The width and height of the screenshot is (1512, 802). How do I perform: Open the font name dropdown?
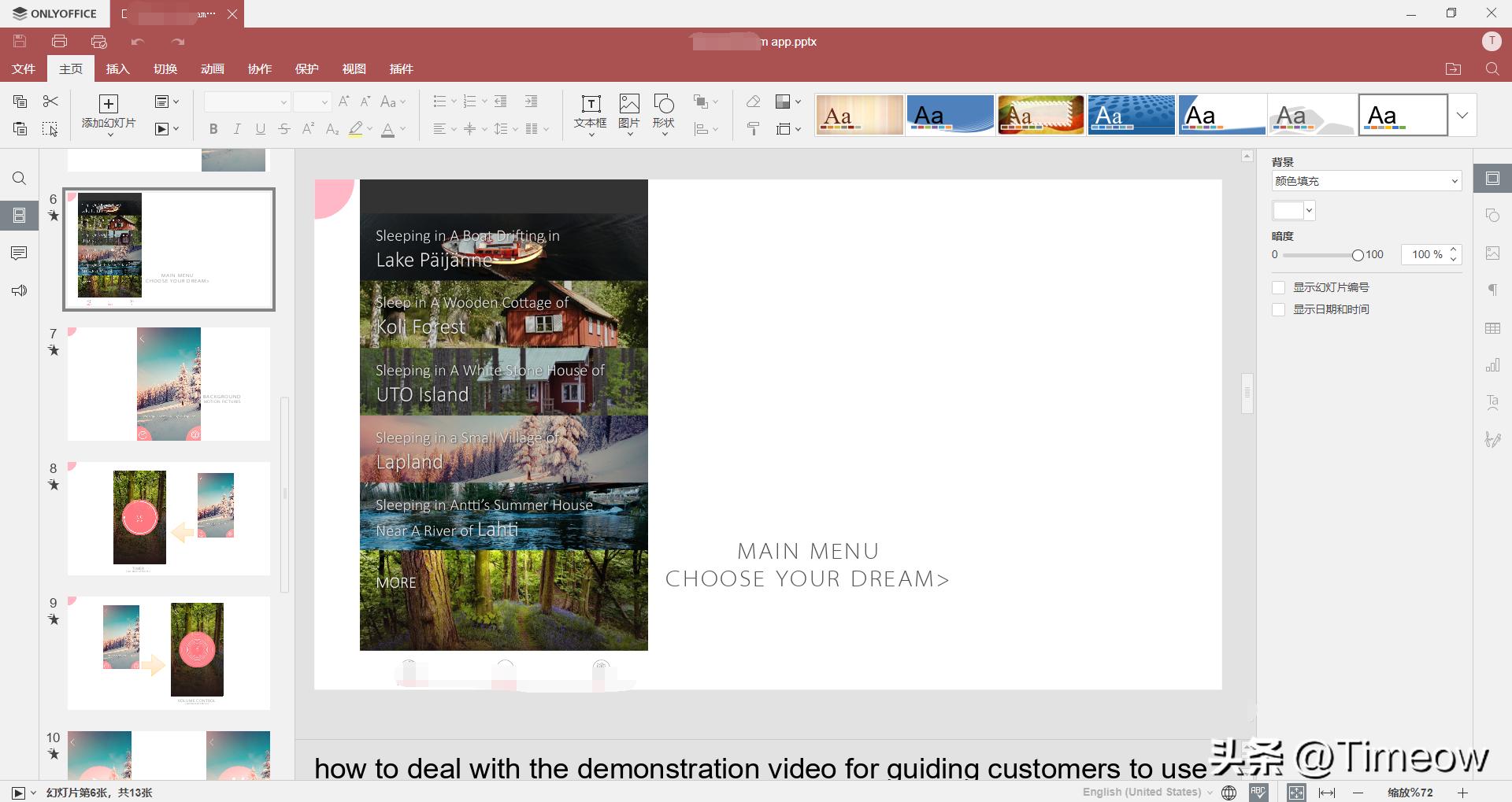(247, 102)
